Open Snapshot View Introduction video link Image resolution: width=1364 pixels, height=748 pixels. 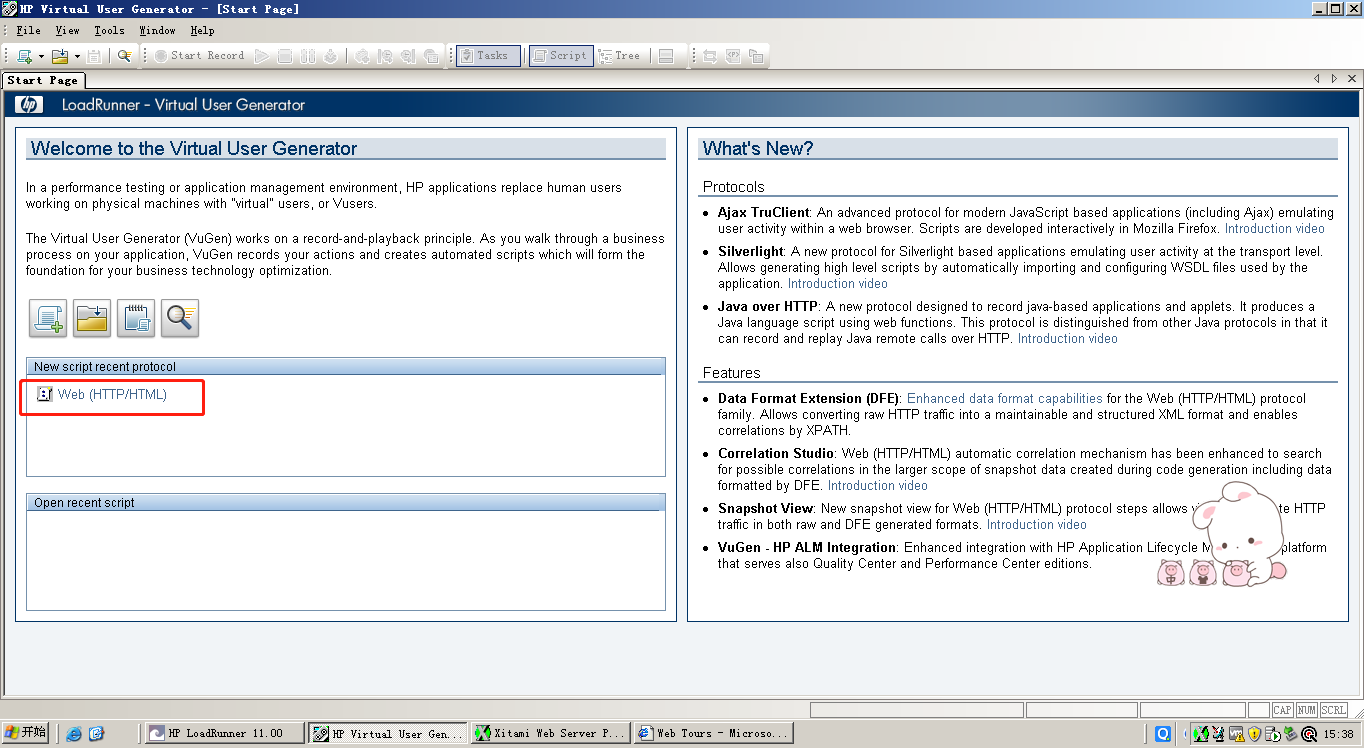tap(1036, 525)
